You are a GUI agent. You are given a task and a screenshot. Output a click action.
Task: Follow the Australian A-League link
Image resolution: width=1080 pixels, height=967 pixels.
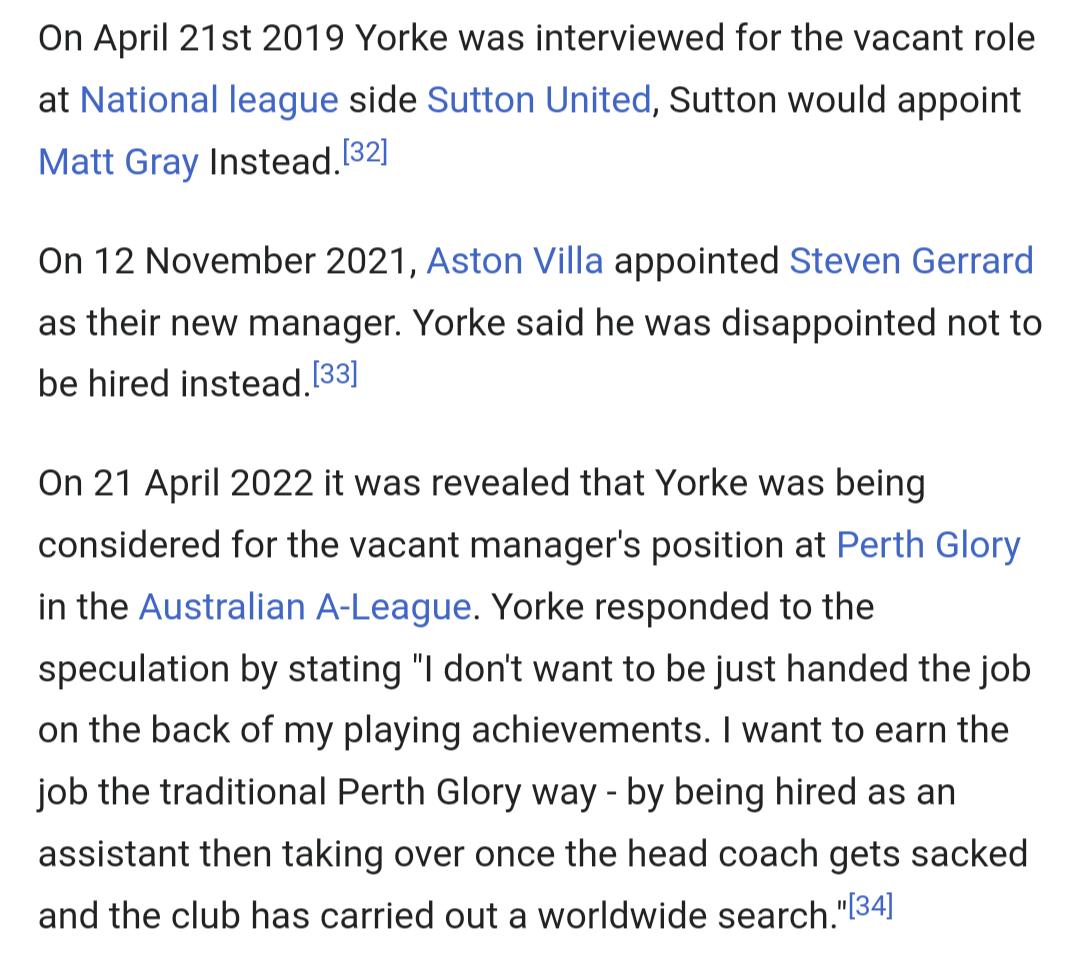(305, 607)
